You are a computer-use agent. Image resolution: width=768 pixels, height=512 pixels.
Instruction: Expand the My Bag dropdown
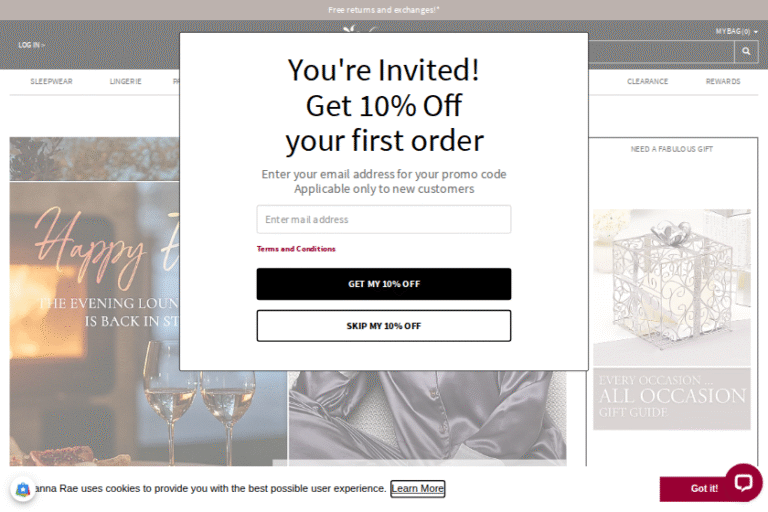[736, 31]
